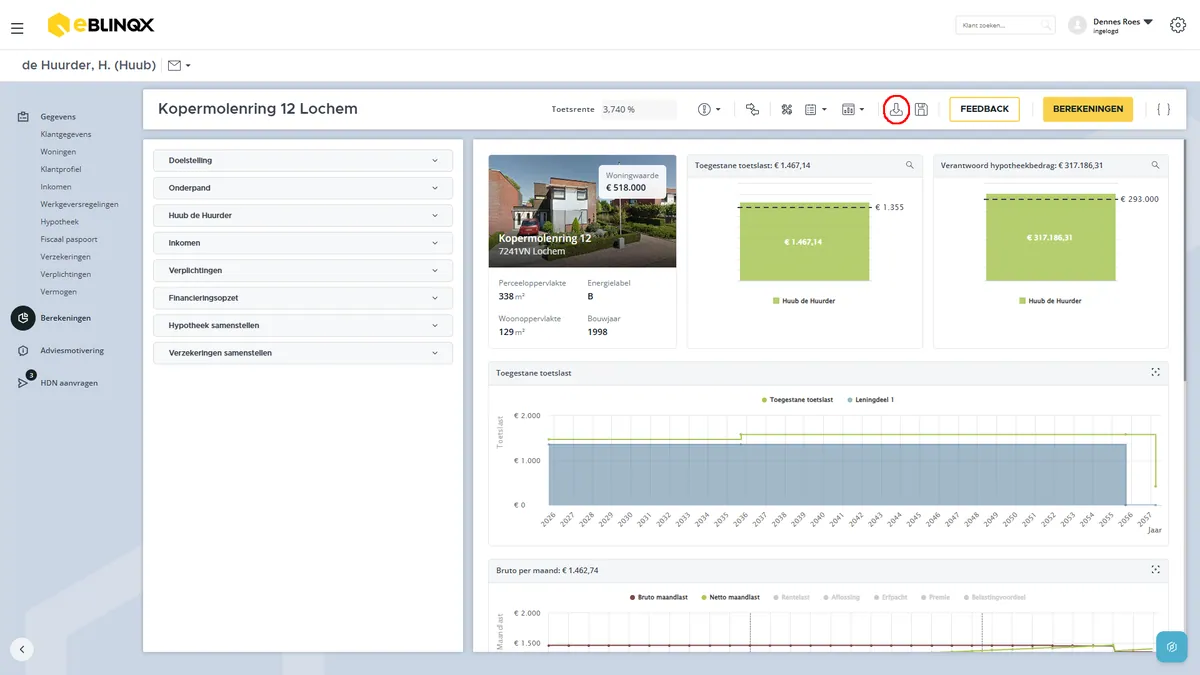The image size is (1200, 675).
Task: Enable the Rentelast legend series
Action: (x=791, y=597)
